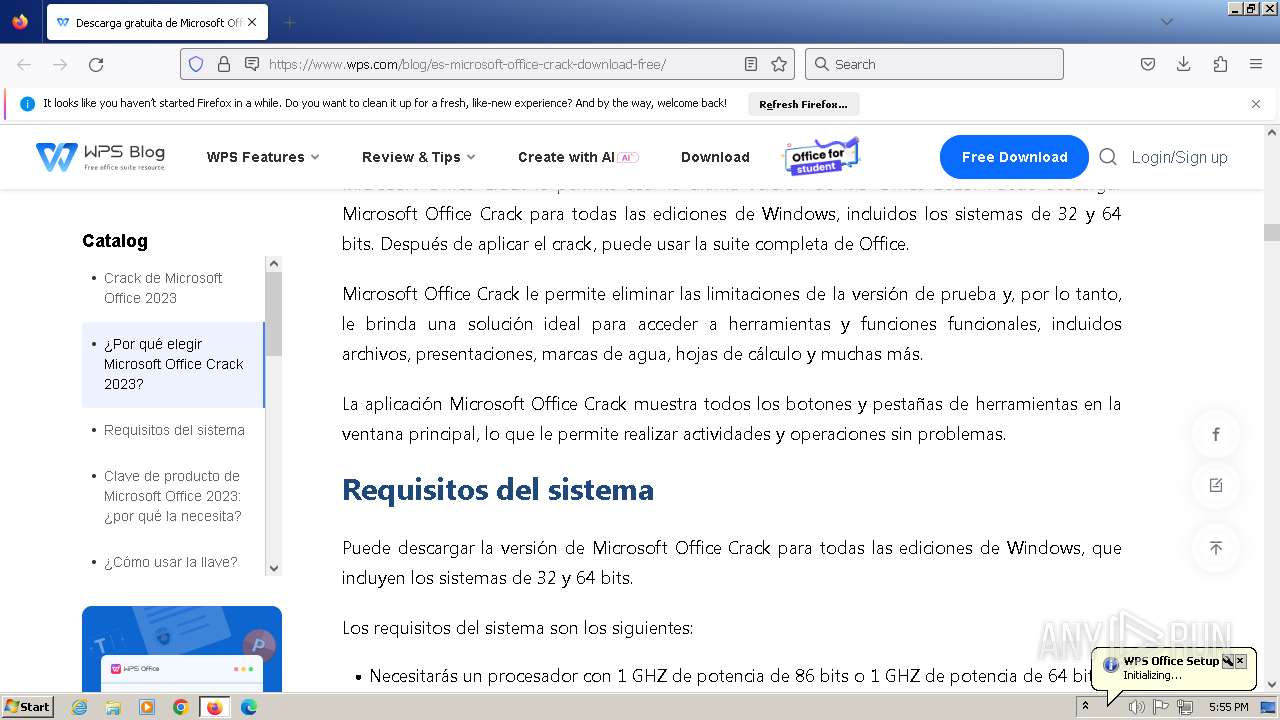Click the feedback edit floating icon

pyautogui.click(x=1216, y=485)
